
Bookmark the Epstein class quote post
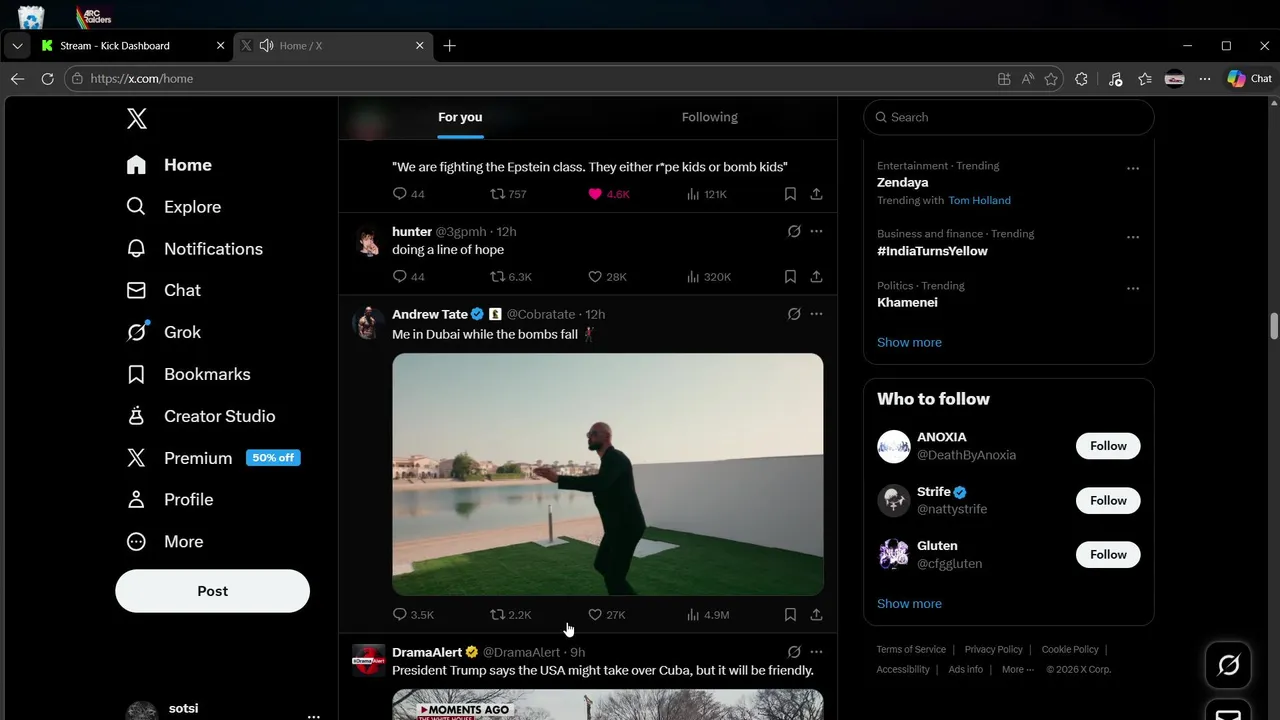point(790,194)
